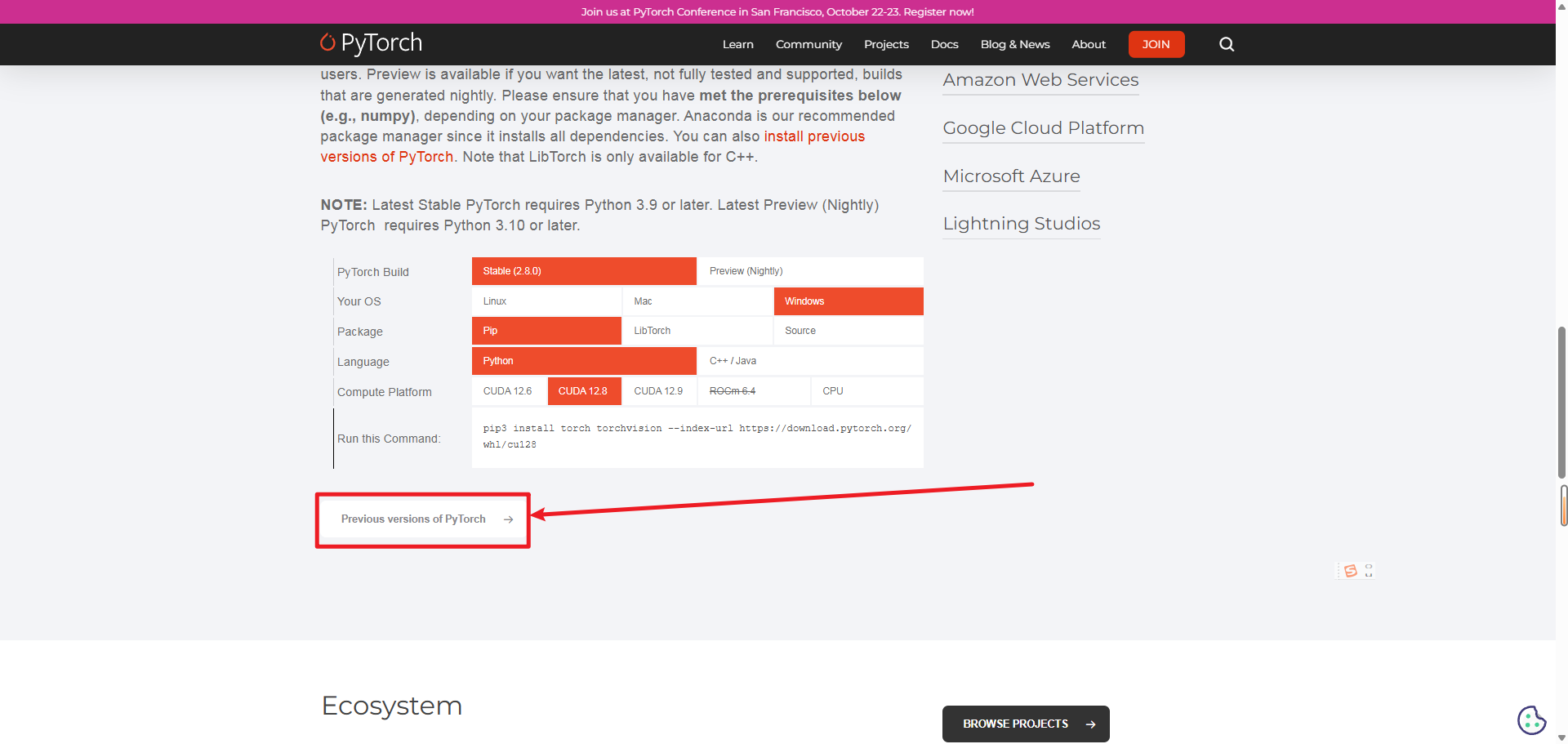Image resolution: width=1568 pixels, height=744 pixels.
Task: Click the orange S floating widget icon
Action: 1351,571
